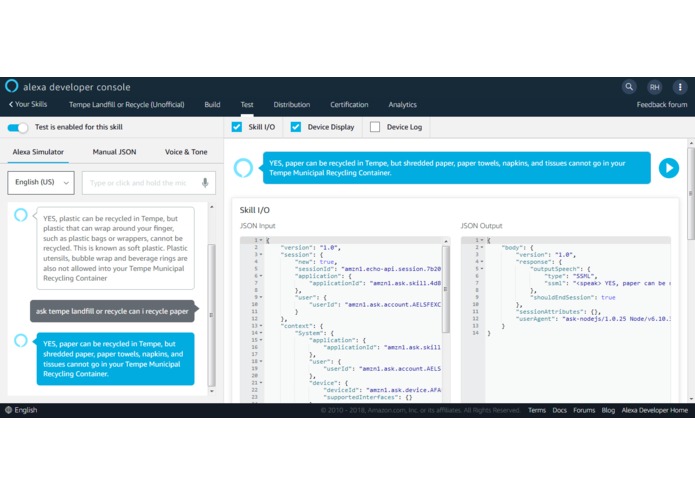Enable the Device Log checkbox
This screenshot has width=695, height=494.
[375, 127]
